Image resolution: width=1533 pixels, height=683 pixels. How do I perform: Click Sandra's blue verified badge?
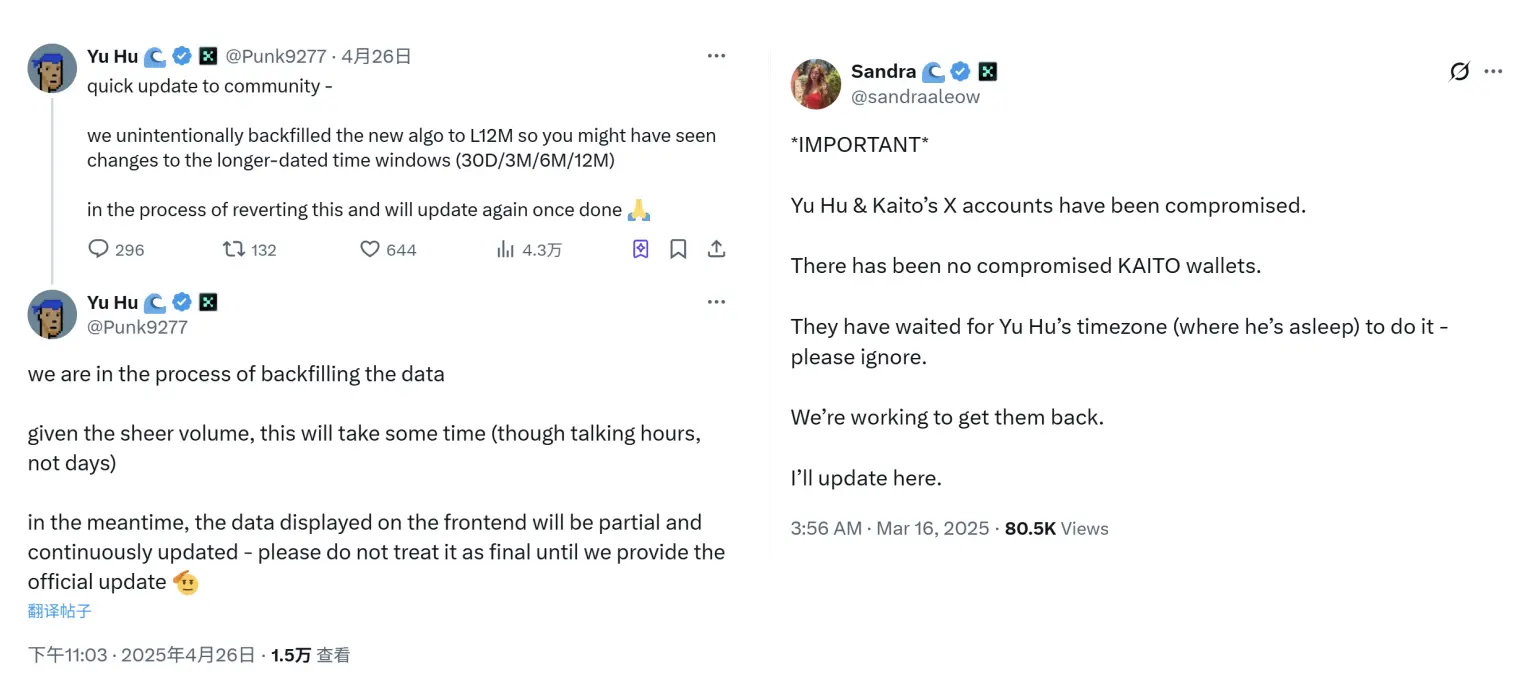click(960, 71)
